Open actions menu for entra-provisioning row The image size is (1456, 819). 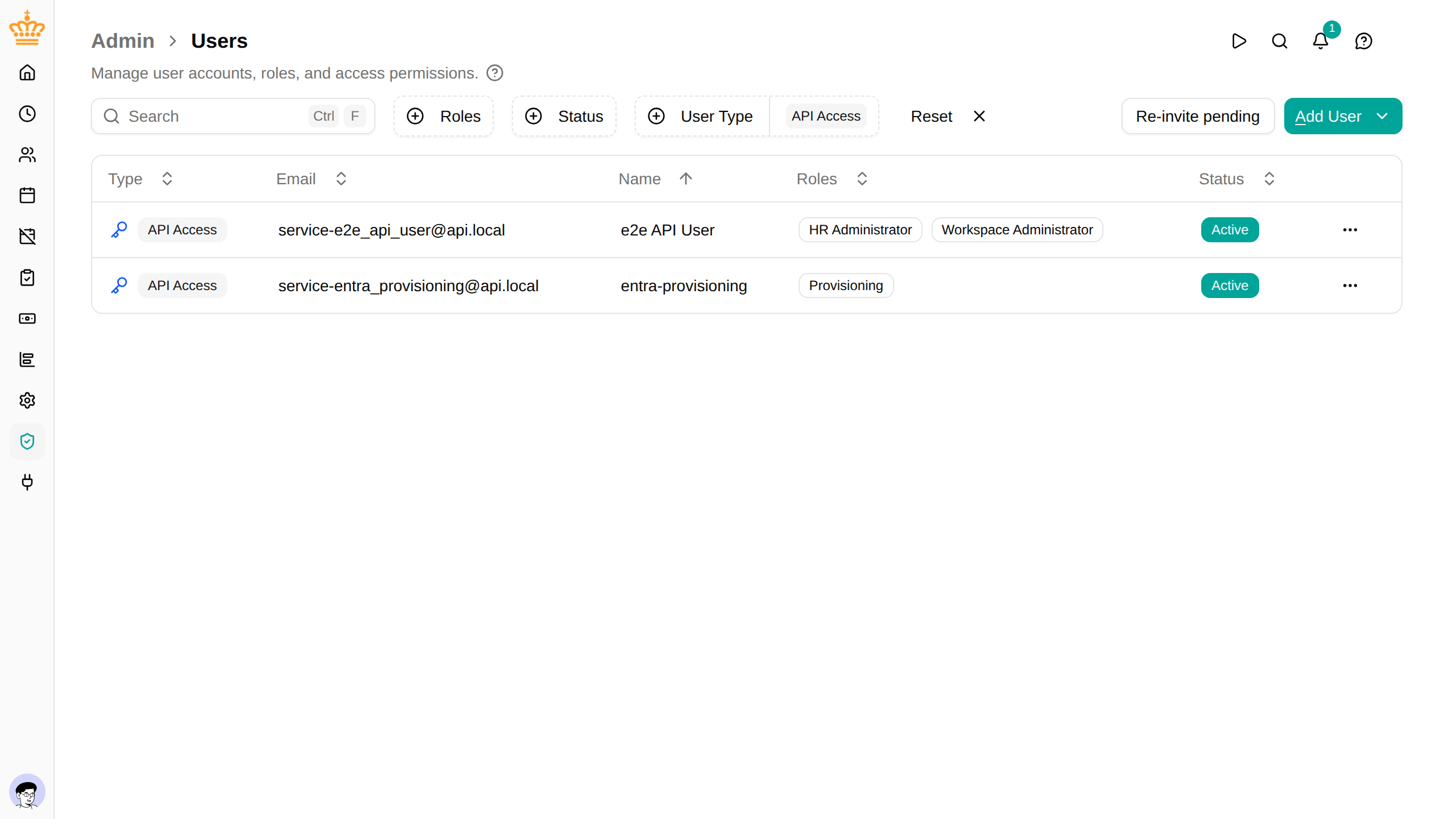(1350, 286)
